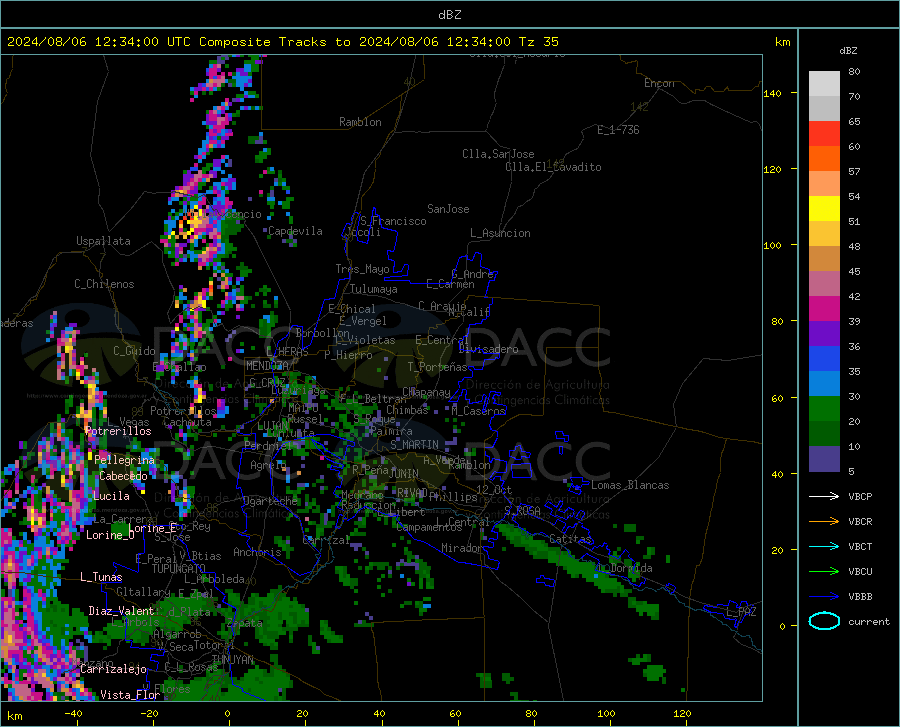Click the orange VBCR arrow icon in legend
The image size is (900, 727).
coord(824,522)
